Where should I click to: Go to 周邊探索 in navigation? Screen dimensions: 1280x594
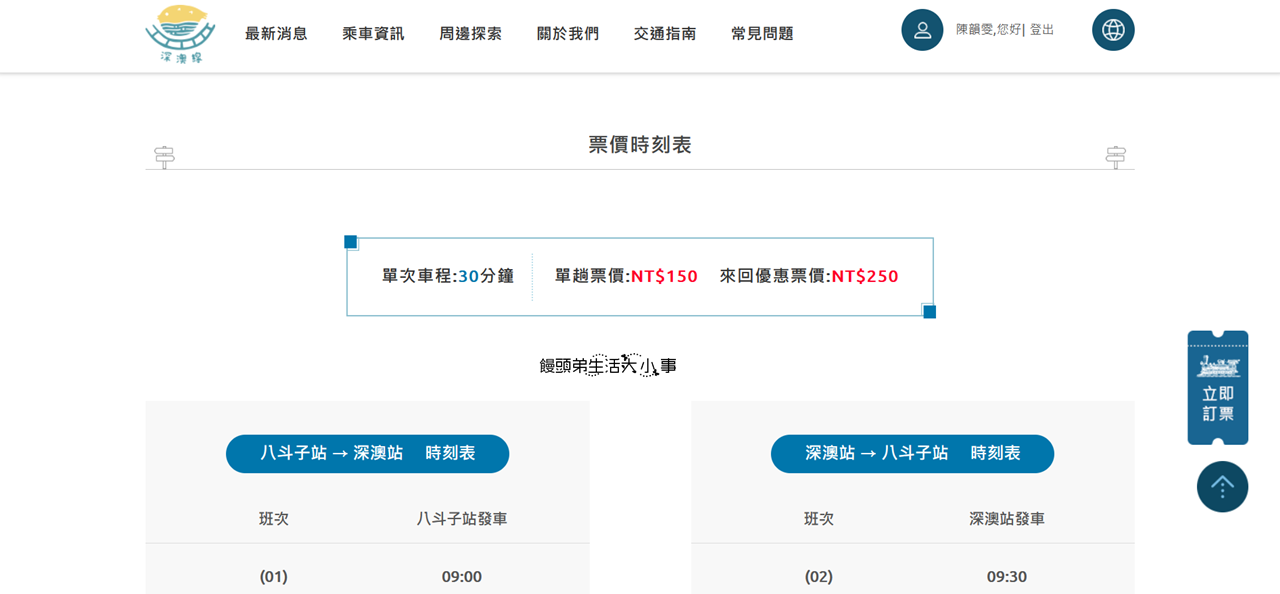(x=470, y=34)
